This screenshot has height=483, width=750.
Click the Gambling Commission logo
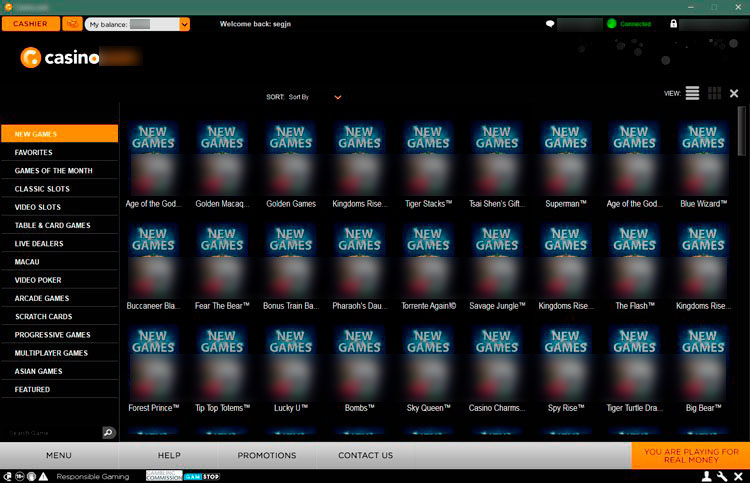(164, 476)
